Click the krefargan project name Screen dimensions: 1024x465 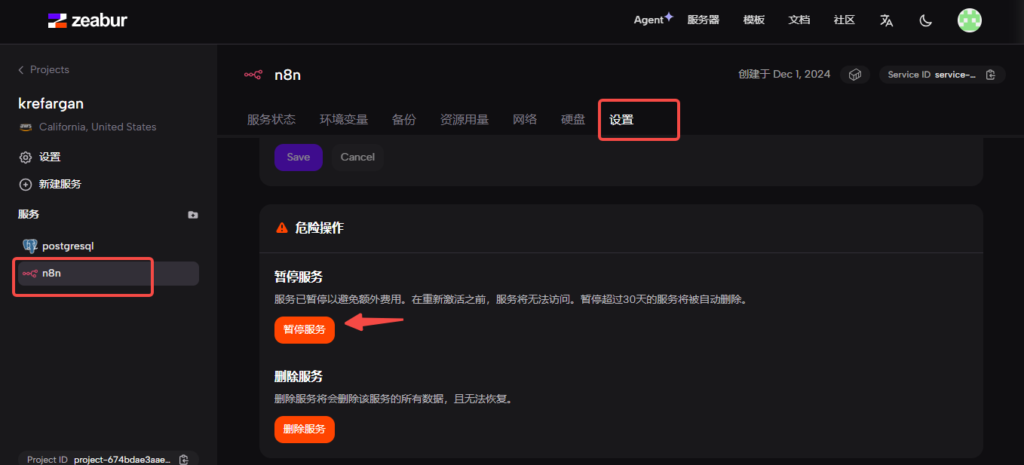click(51, 104)
